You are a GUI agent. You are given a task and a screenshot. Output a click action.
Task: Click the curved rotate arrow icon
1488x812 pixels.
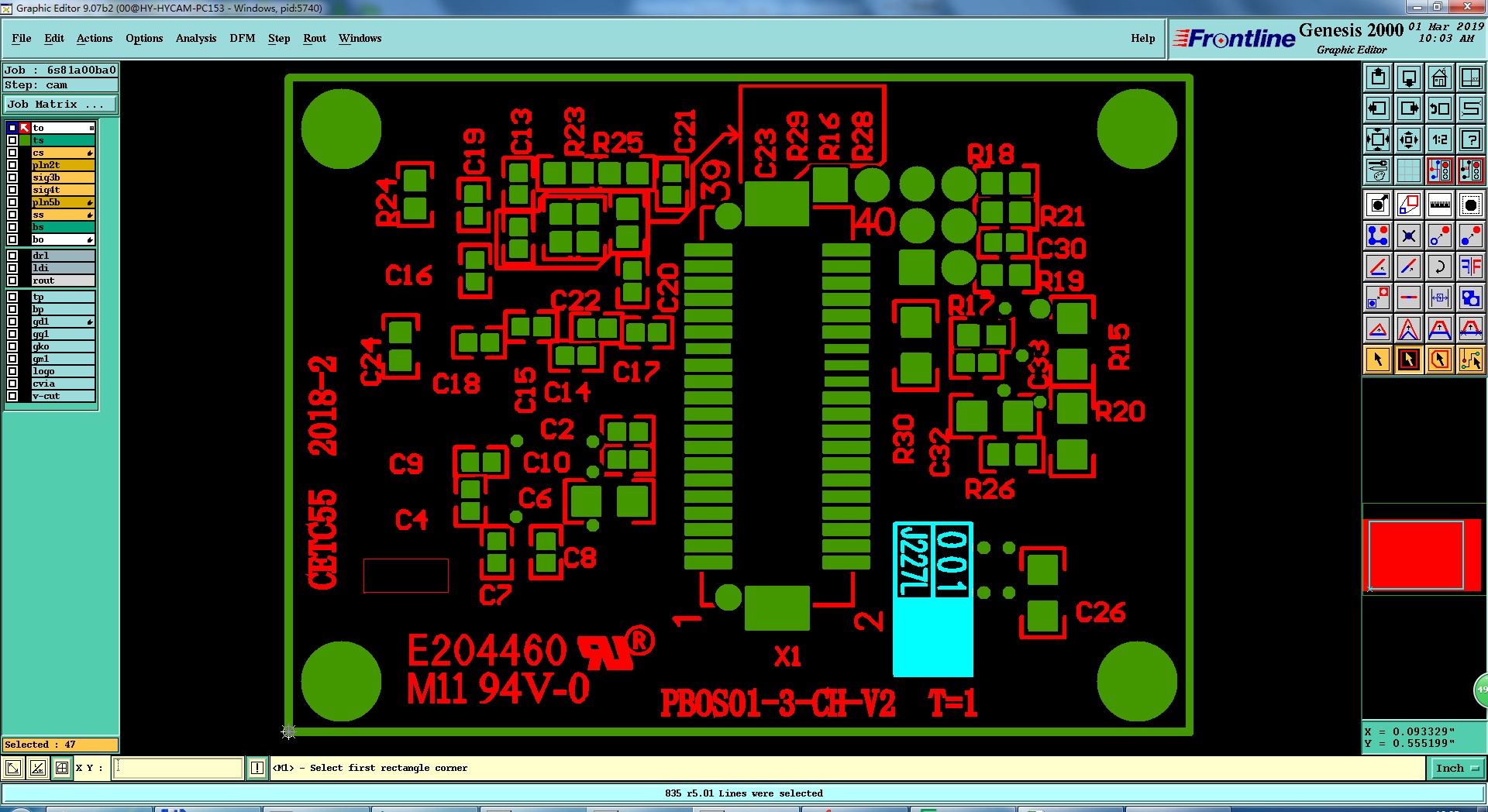coord(1440,267)
